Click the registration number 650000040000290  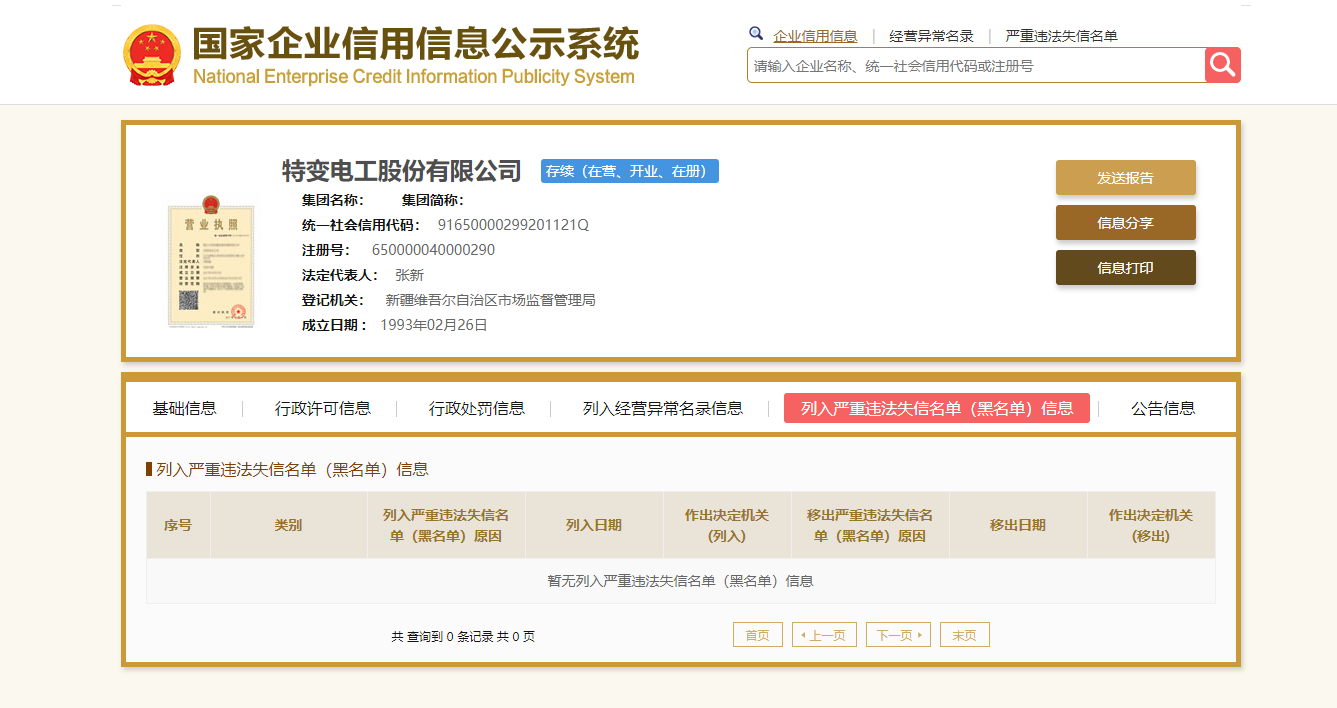coord(433,250)
